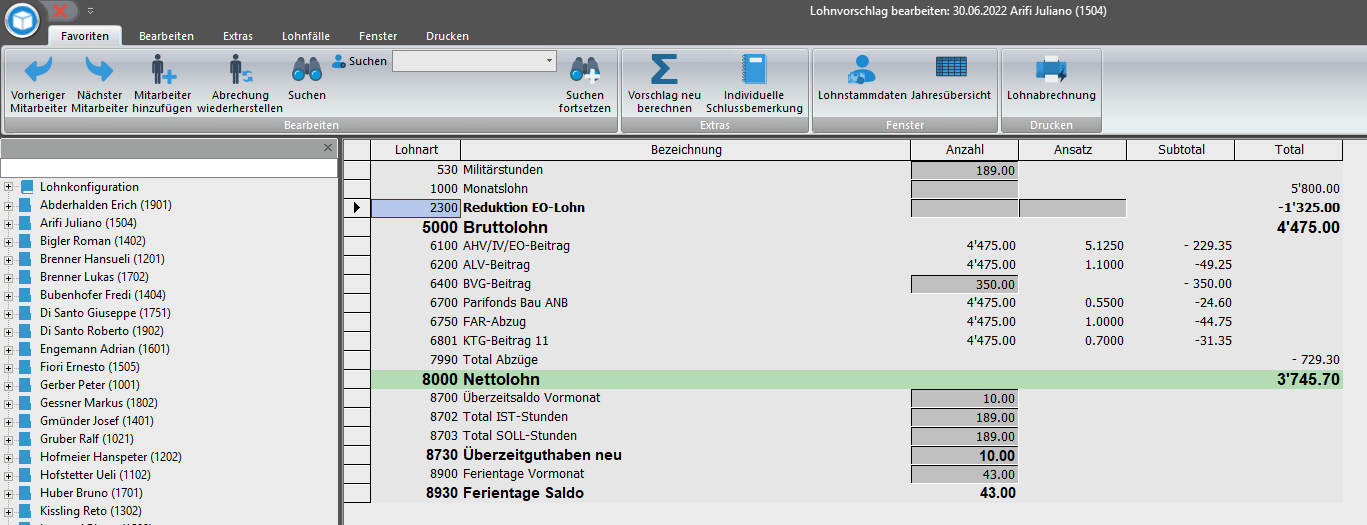Click Reduktion EO-Lohn Ansatz field
The height and width of the screenshot is (525, 1367).
point(1073,208)
